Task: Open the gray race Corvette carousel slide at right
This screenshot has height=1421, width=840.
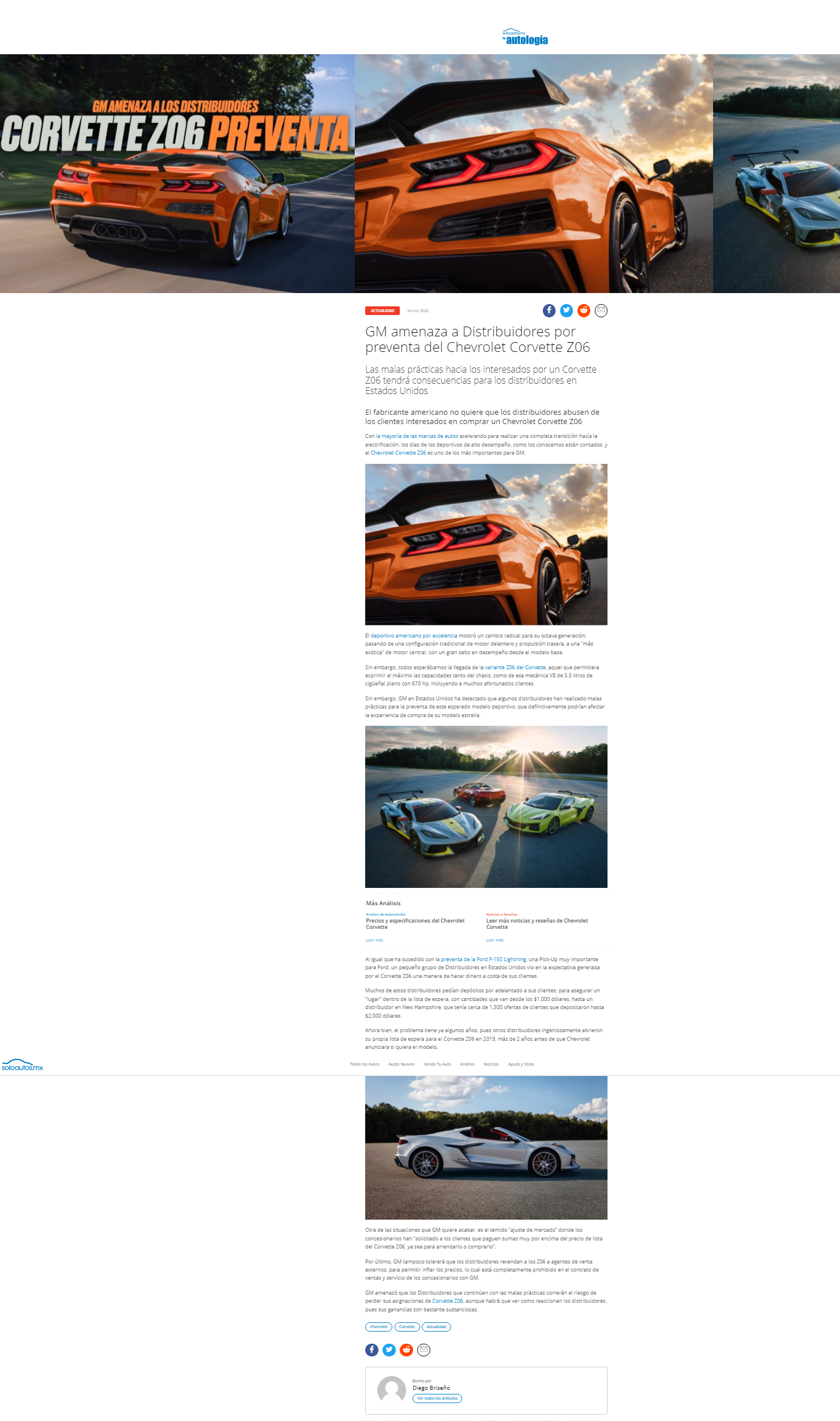Action: point(777,174)
